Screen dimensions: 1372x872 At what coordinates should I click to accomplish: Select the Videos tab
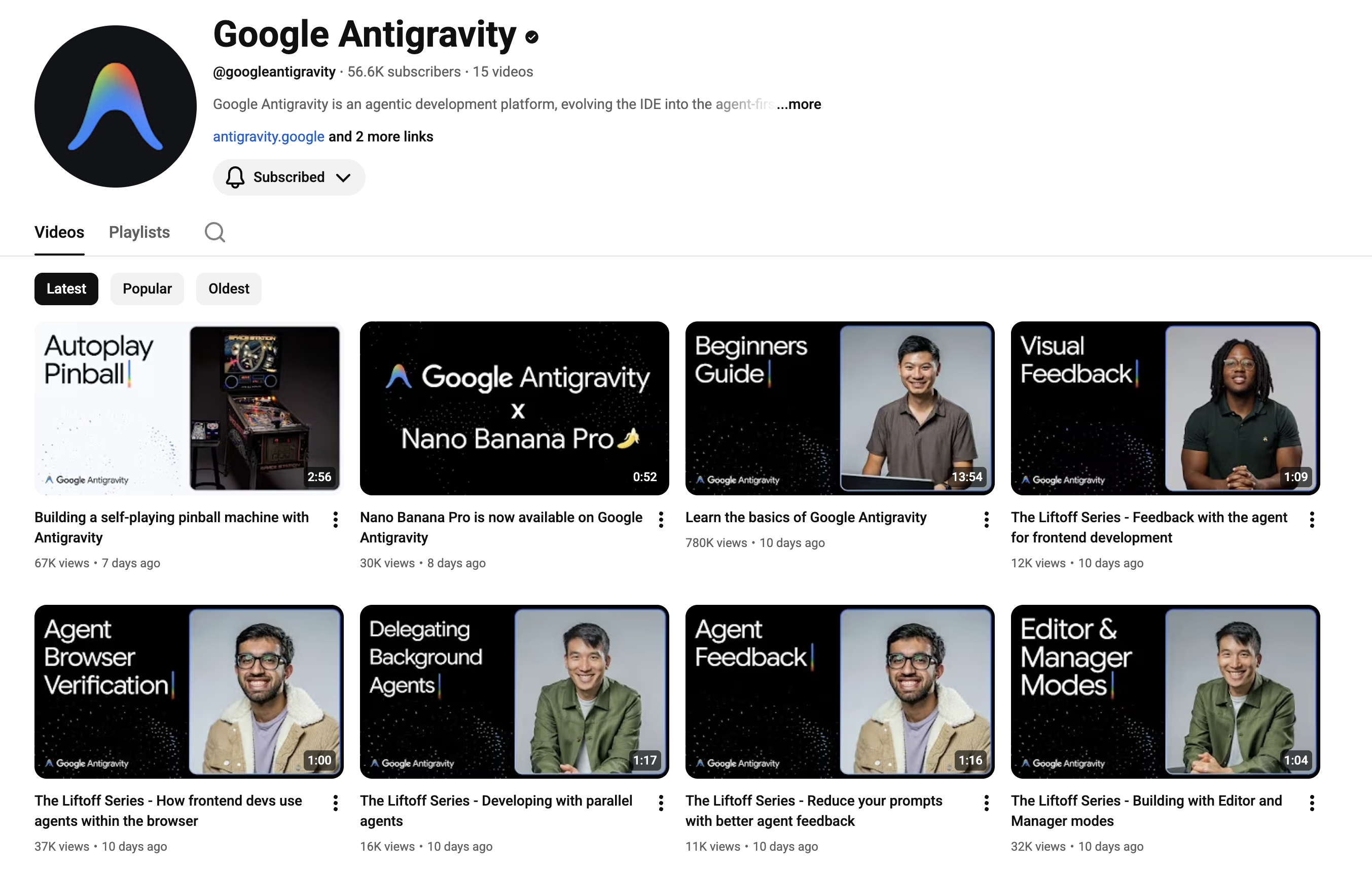59,232
